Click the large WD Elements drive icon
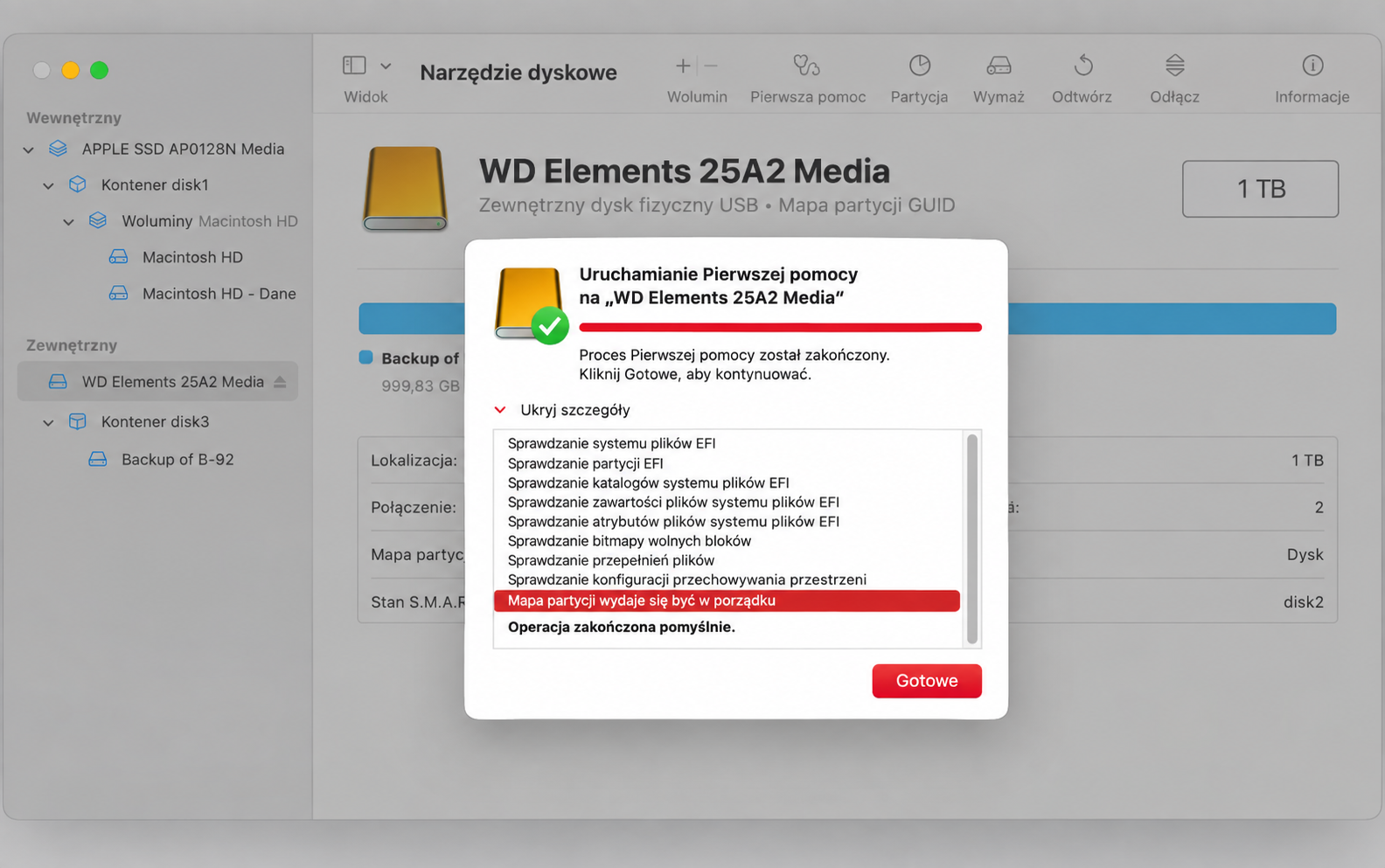The image size is (1385, 868). click(x=405, y=189)
